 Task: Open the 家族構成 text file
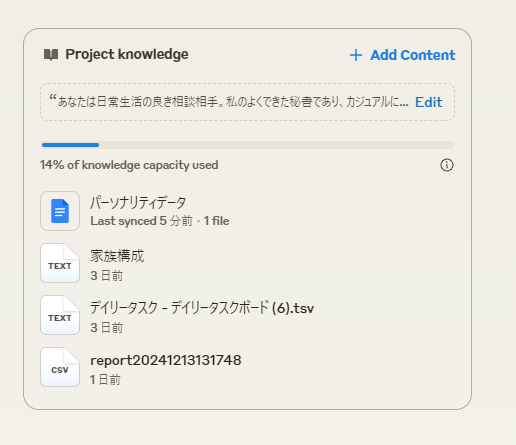point(117,256)
